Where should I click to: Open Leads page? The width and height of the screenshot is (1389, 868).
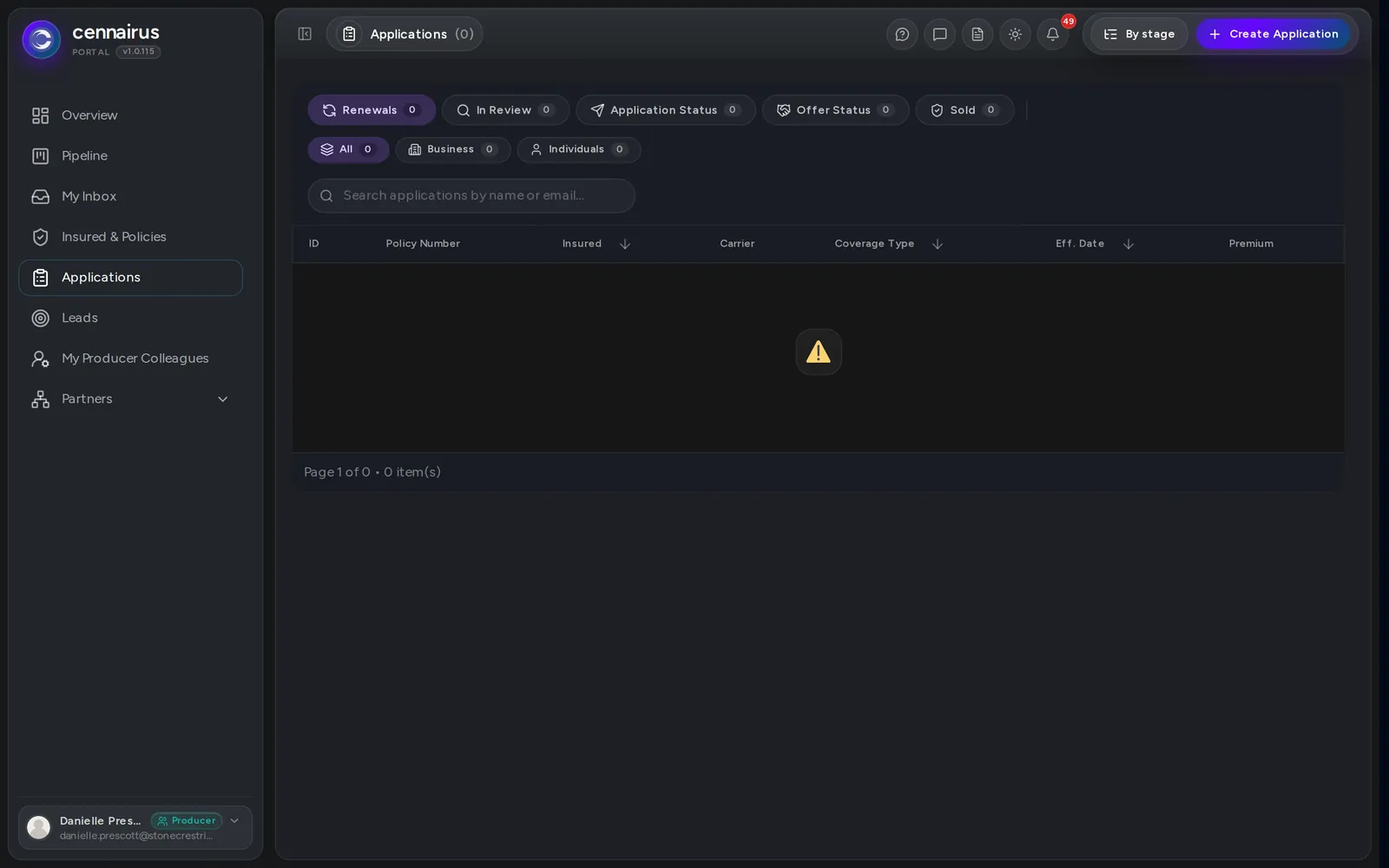[x=130, y=318]
